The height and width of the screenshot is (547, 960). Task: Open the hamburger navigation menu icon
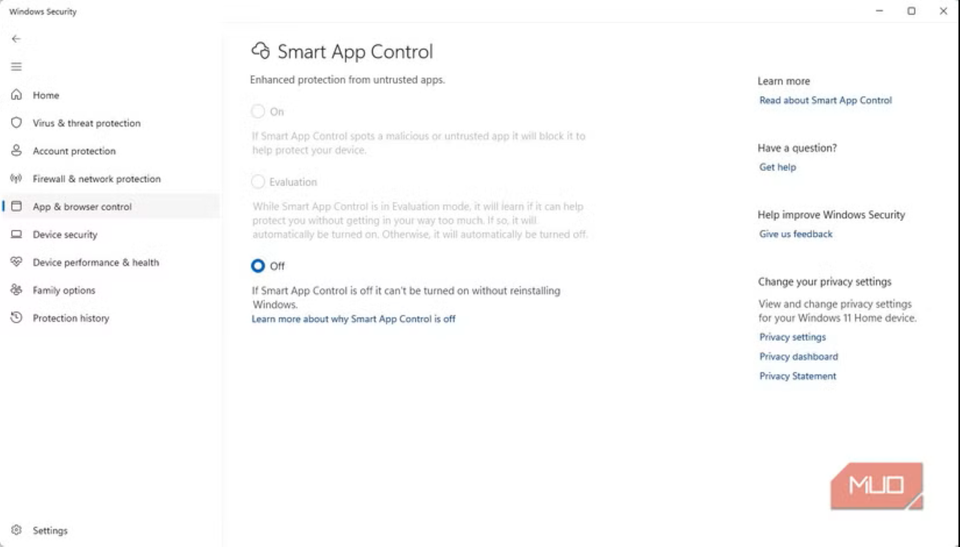pyautogui.click(x=16, y=67)
